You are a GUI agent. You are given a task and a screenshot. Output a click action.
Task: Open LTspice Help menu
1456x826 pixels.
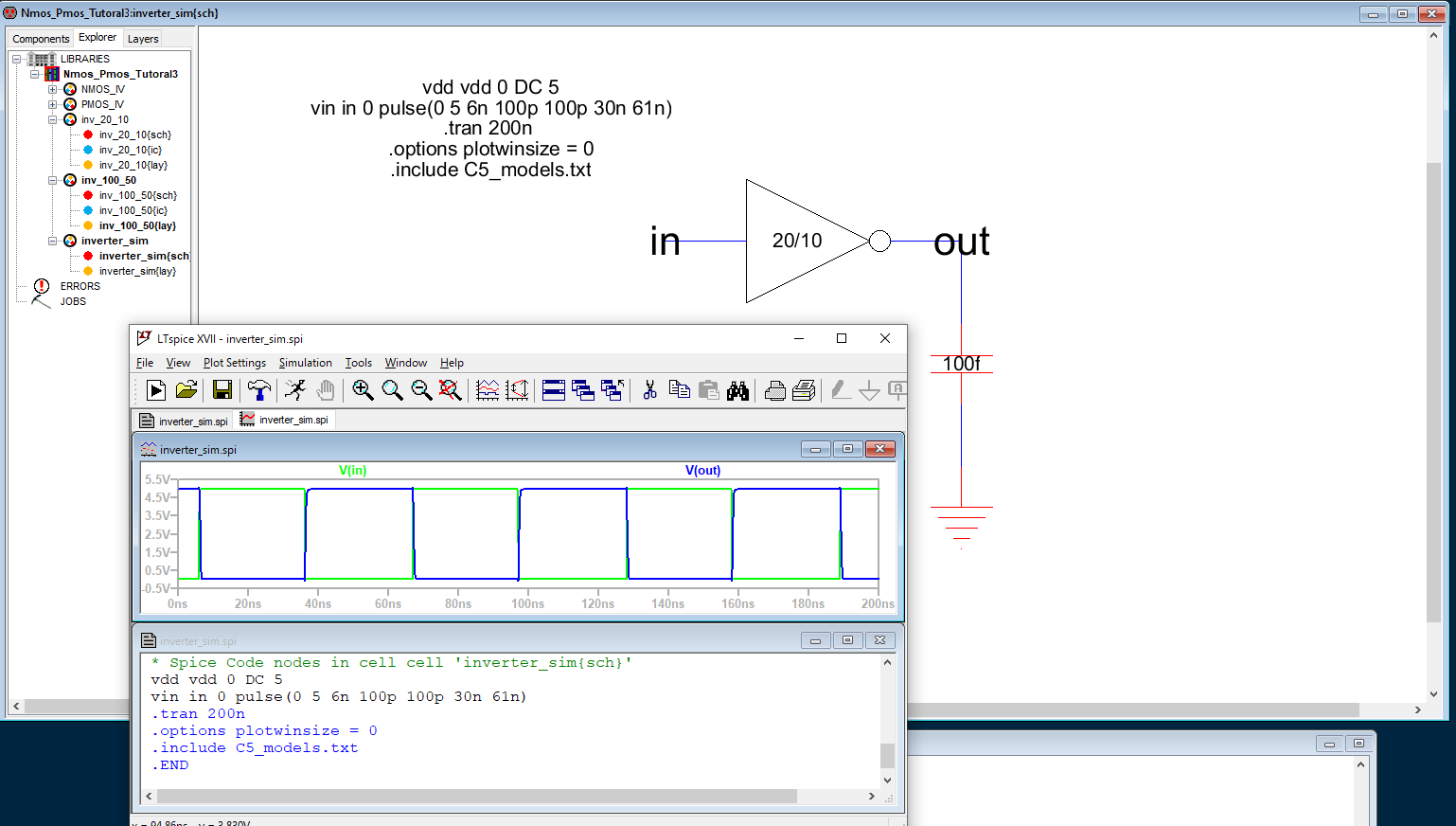point(452,363)
